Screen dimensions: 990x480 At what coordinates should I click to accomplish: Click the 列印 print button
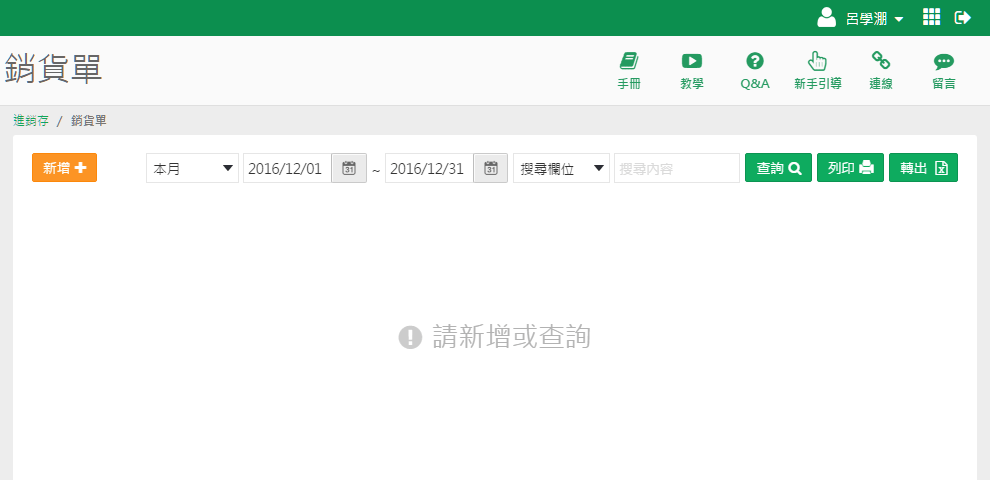850,168
